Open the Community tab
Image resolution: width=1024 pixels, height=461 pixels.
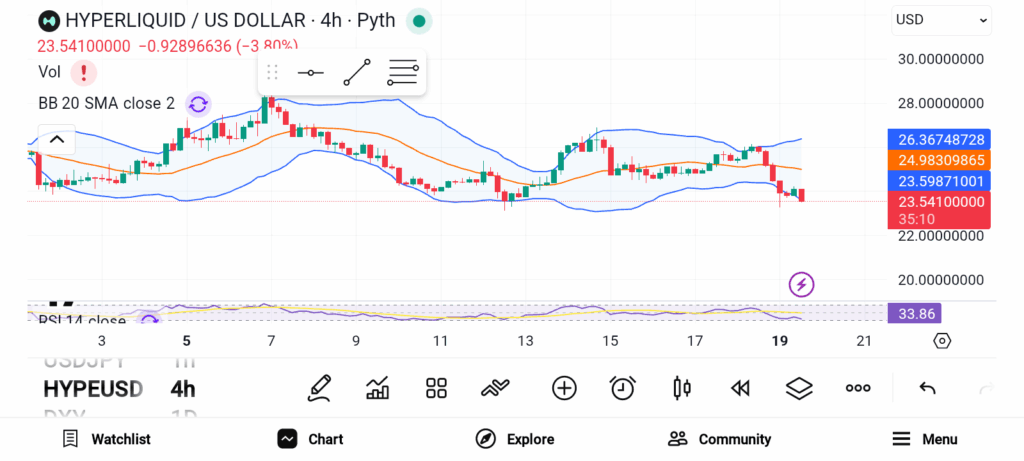[720, 439]
